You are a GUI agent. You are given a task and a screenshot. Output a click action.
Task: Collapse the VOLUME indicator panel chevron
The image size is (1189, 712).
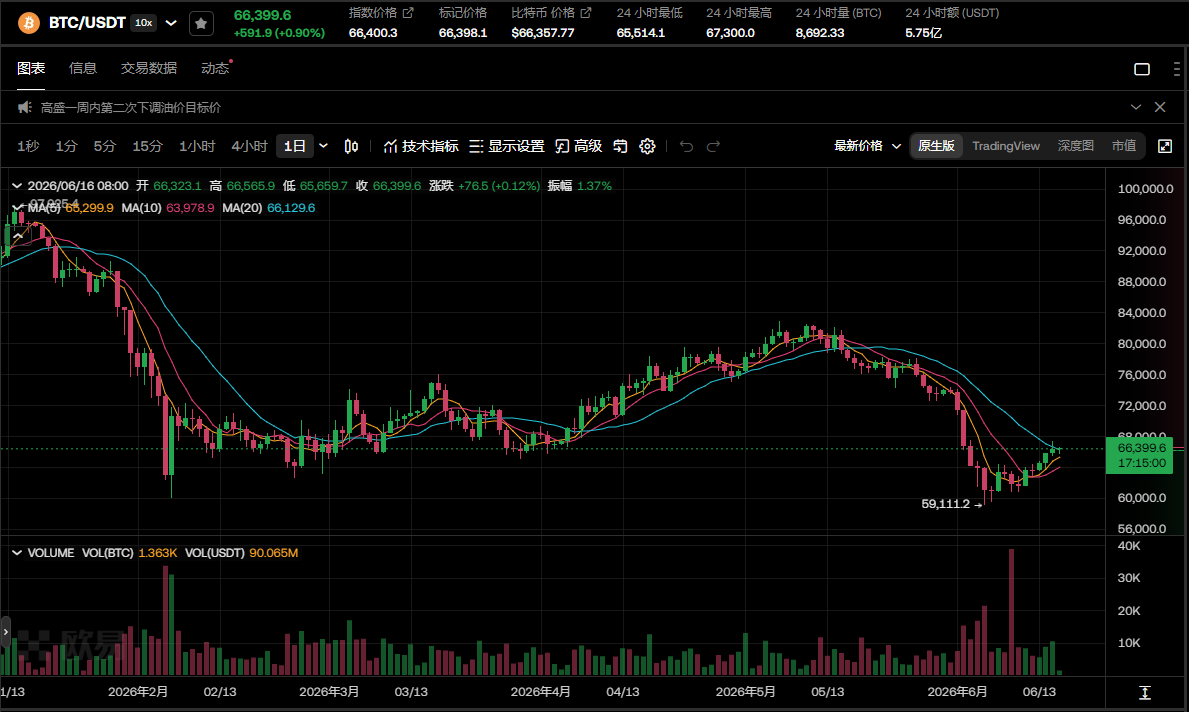(x=17, y=553)
